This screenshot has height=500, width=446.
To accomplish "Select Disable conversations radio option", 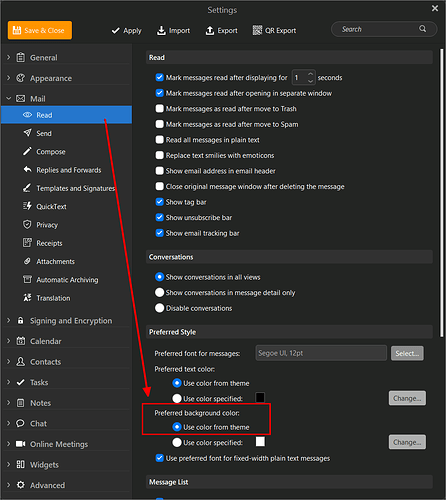I will [160, 308].
